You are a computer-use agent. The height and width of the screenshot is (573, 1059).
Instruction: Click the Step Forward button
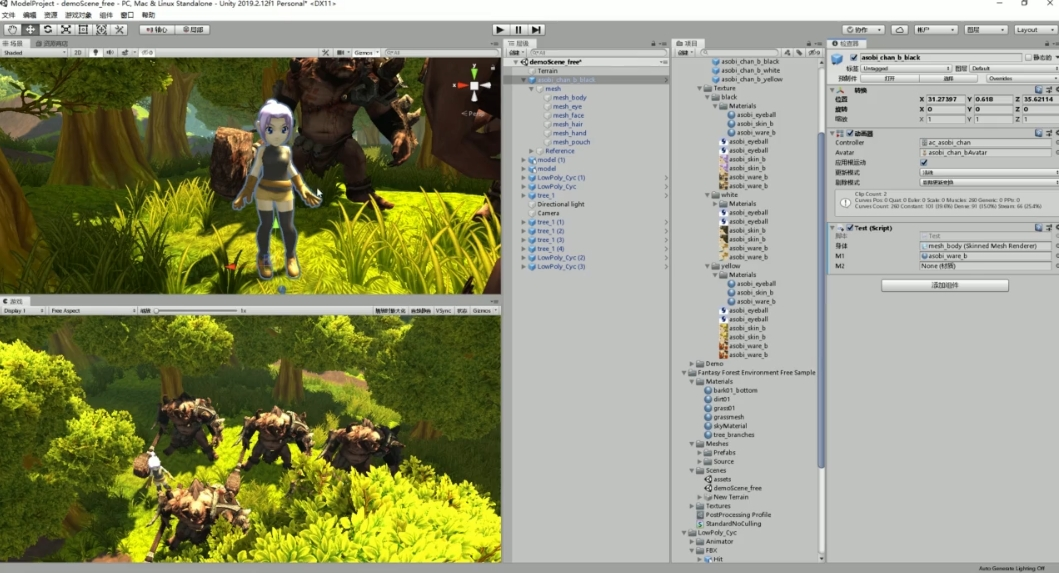click(x=537, y=30)
